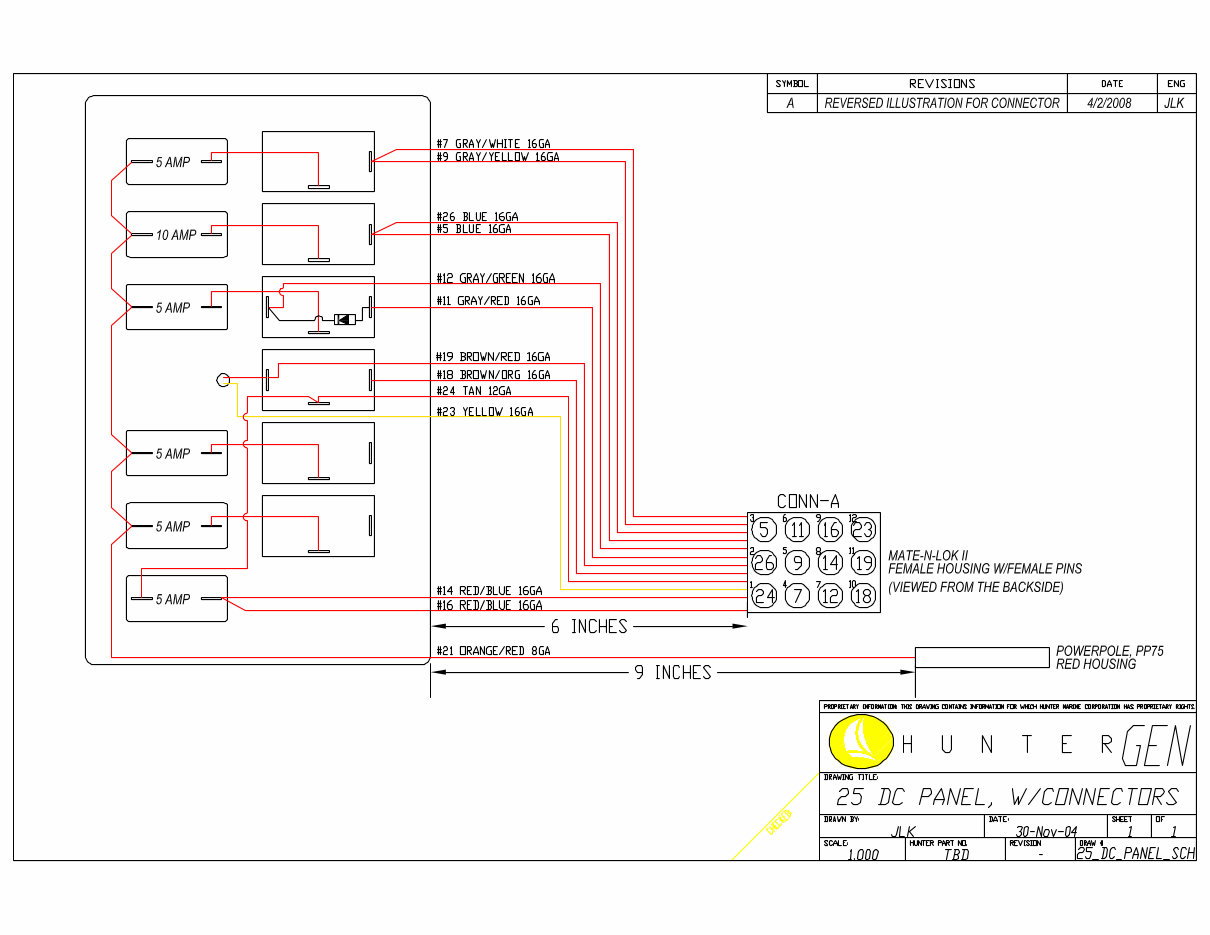
Task: Select the '#11 GRAY/RED 16GA' label
Action: pos(488,300)
